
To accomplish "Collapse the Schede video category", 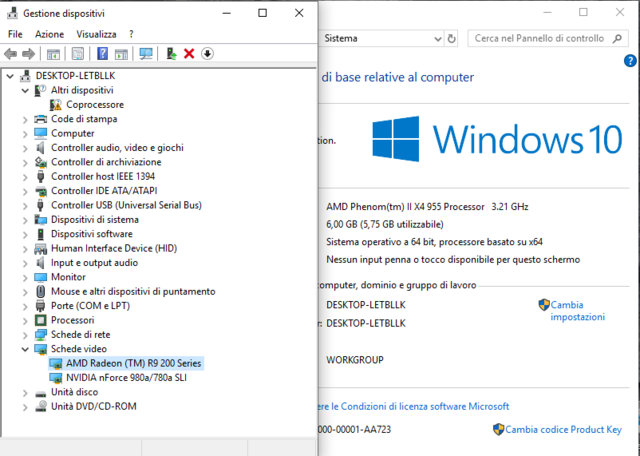I will click(x=25, y=349).
